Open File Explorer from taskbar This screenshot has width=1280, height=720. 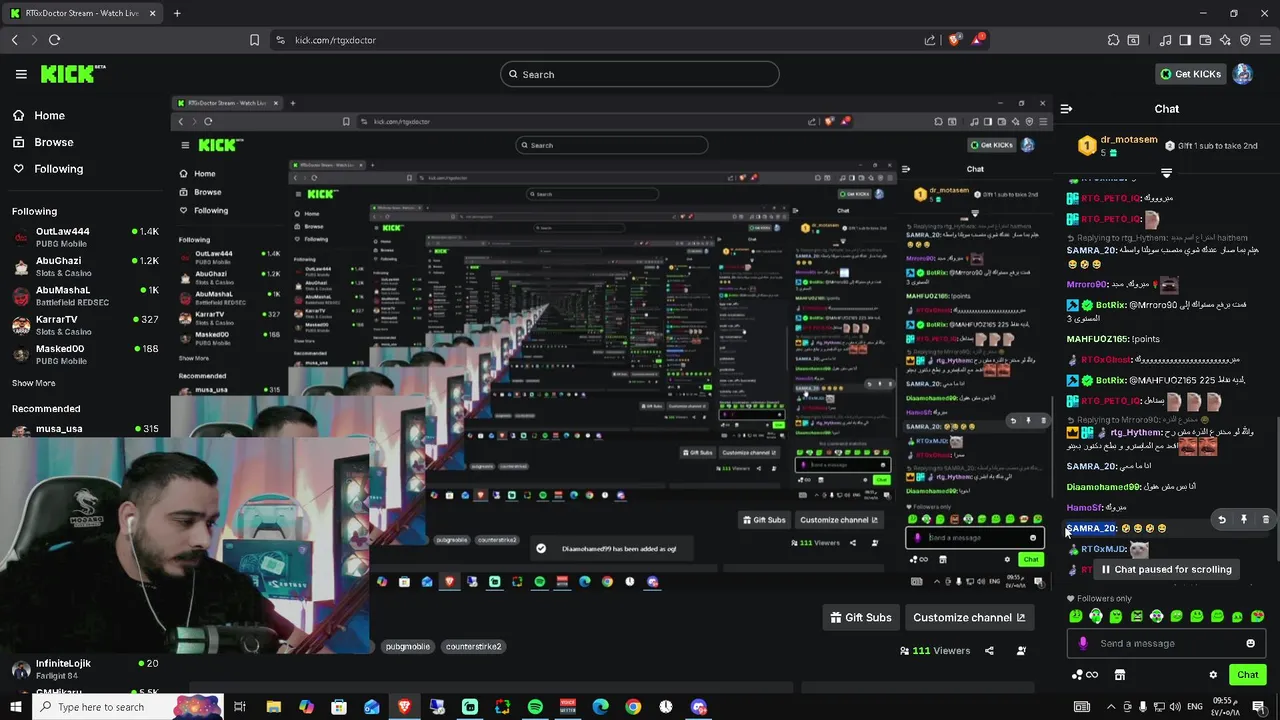[273, 707]
